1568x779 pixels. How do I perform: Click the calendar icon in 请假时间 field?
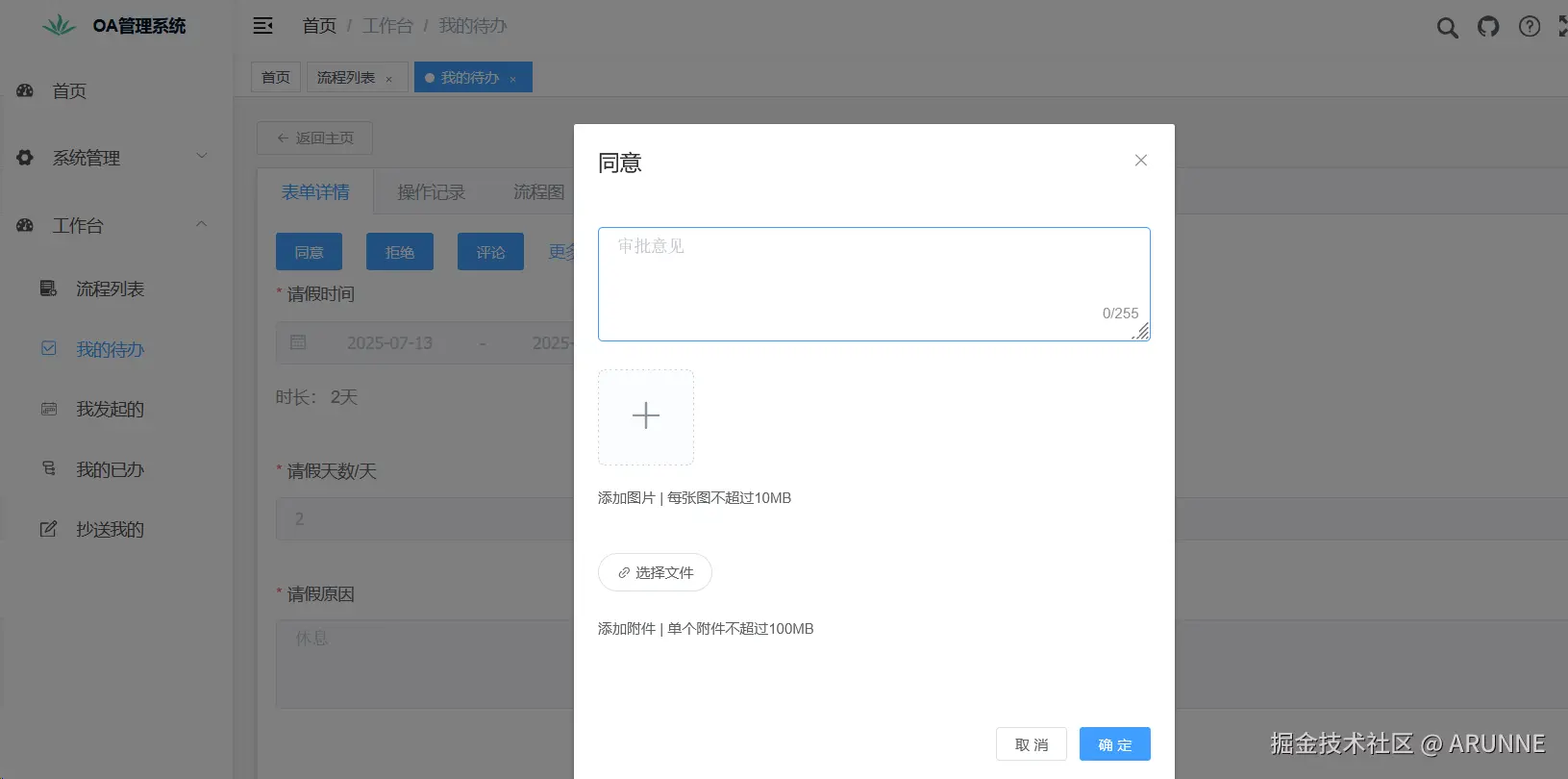(298, 342)
